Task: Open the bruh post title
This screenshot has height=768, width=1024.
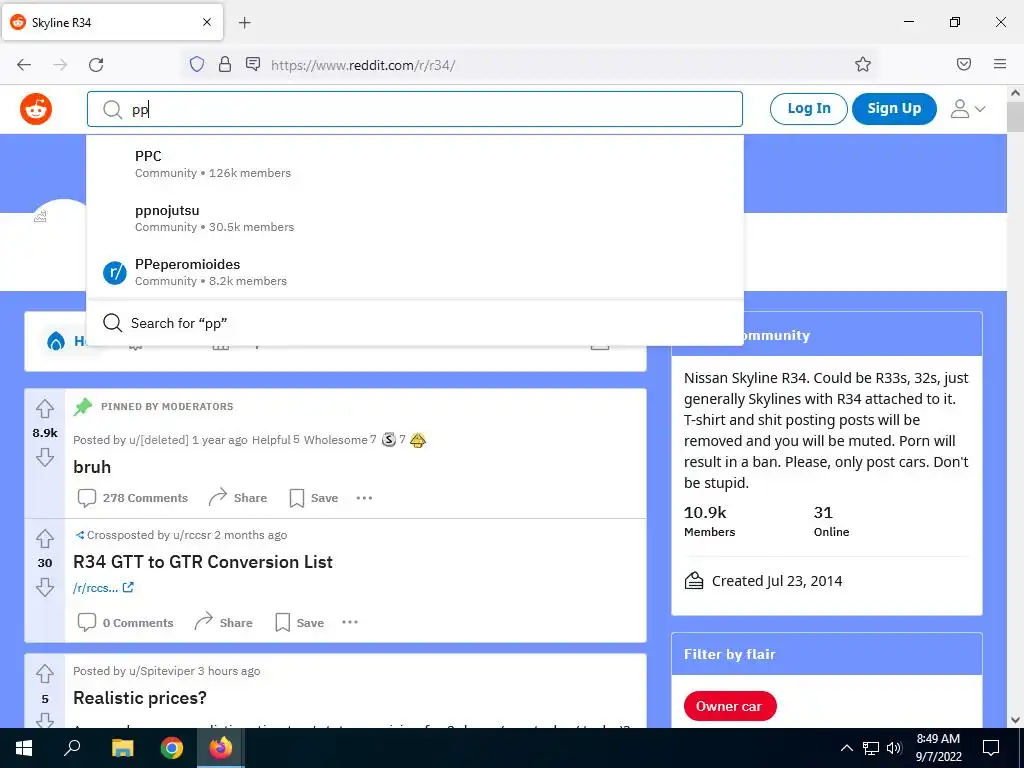Action: point(92,468)
